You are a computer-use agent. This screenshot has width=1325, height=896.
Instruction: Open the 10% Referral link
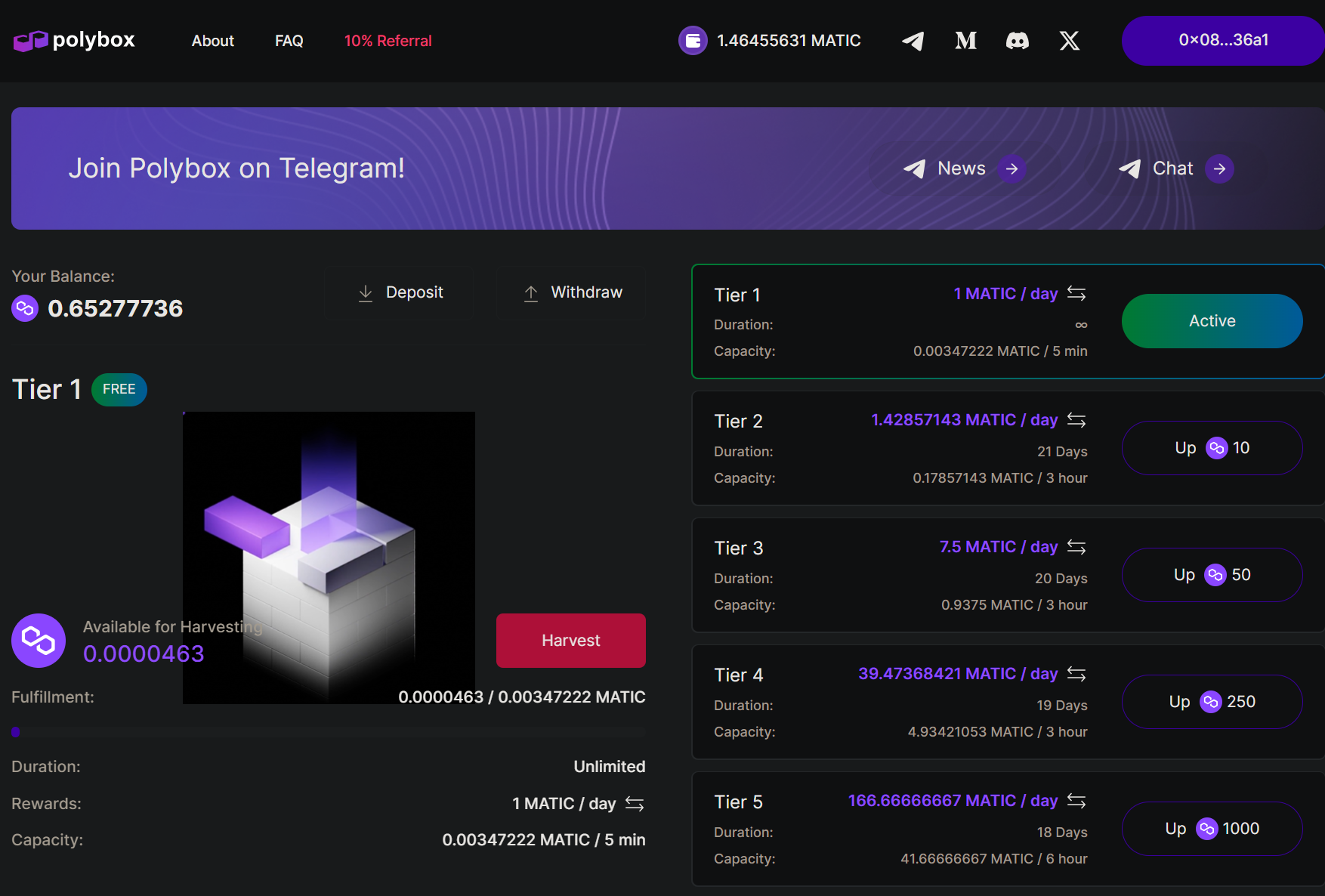388,41
